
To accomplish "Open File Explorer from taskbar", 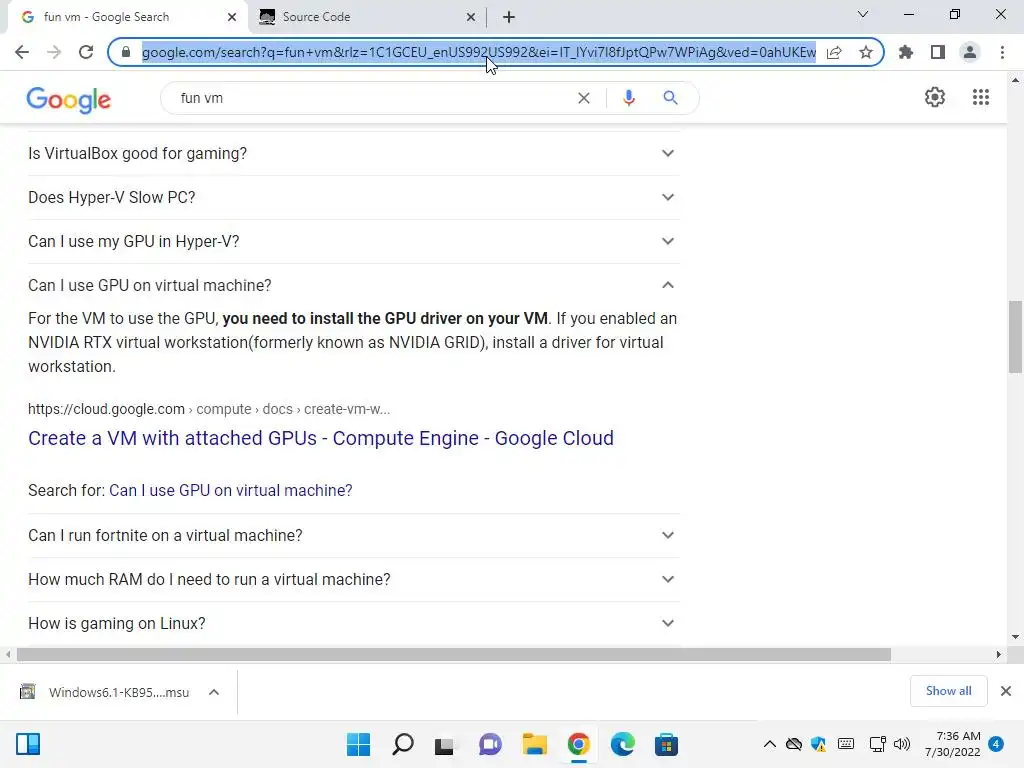I will [x=534, y=744].
